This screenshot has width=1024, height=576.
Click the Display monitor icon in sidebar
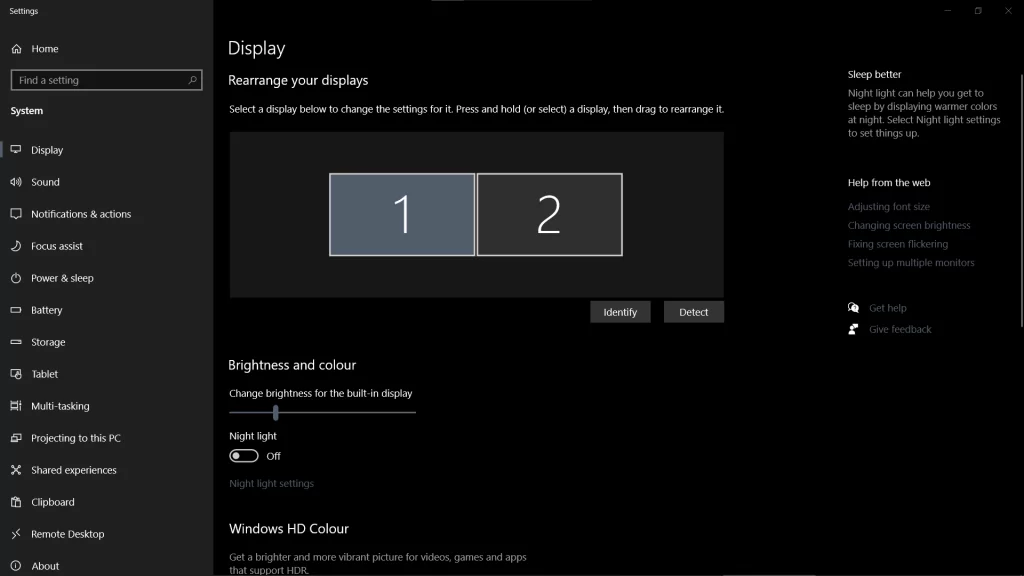pyautogui.click(x=16, y=150)
